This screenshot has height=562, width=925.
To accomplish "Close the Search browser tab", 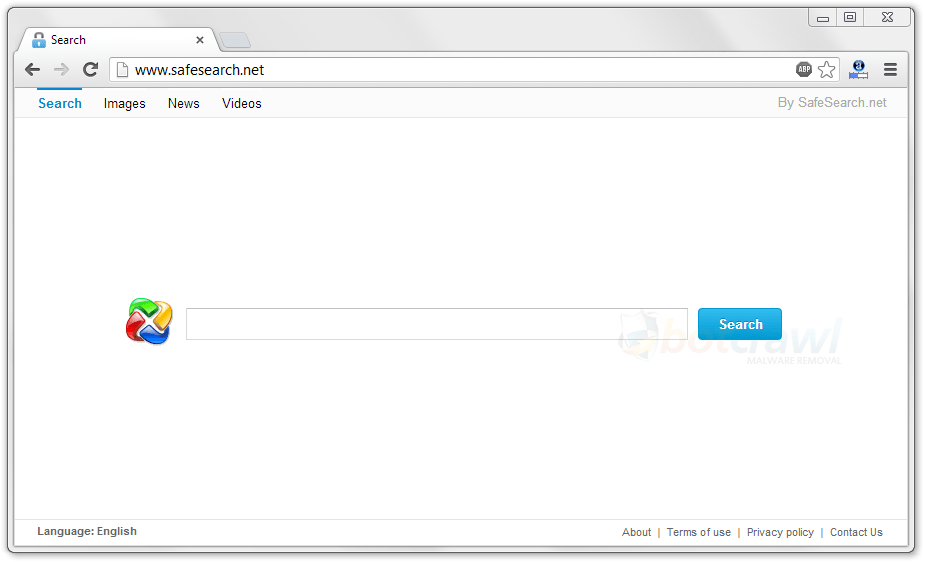I will click(x=200, y=40).
